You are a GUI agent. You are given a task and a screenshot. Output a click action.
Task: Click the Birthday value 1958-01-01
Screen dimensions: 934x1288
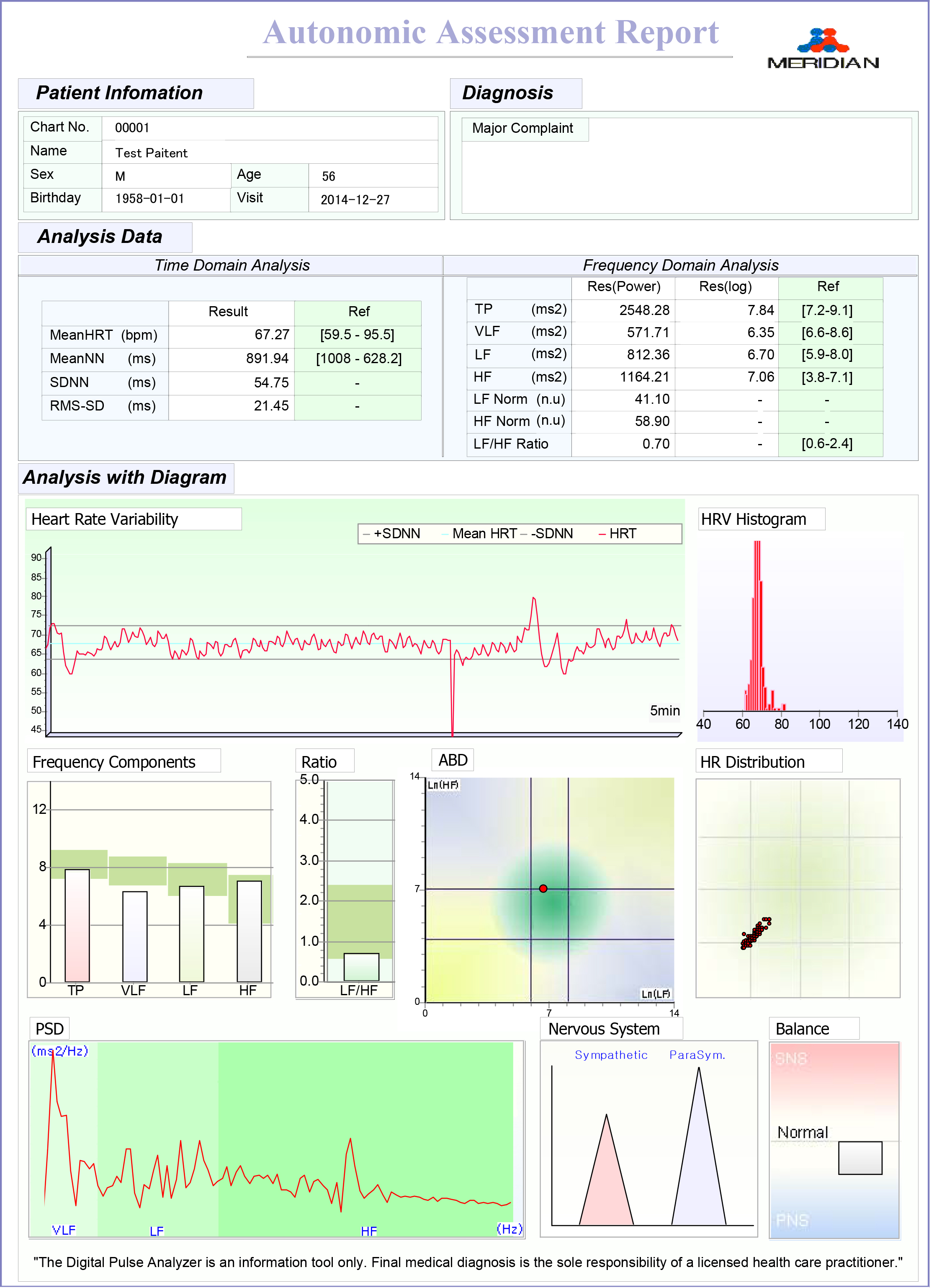150,199
